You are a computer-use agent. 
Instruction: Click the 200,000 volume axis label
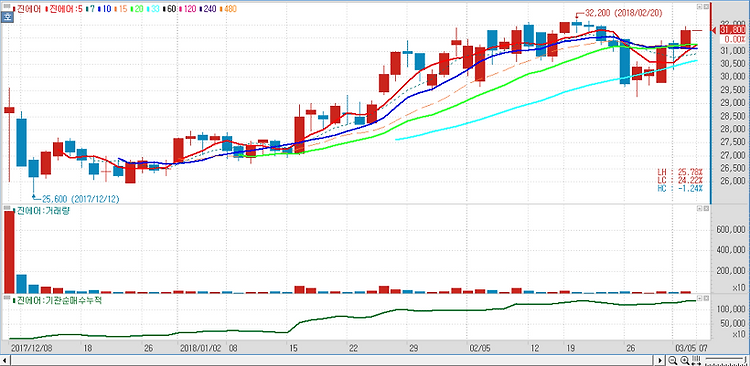[x=730, y=271]
